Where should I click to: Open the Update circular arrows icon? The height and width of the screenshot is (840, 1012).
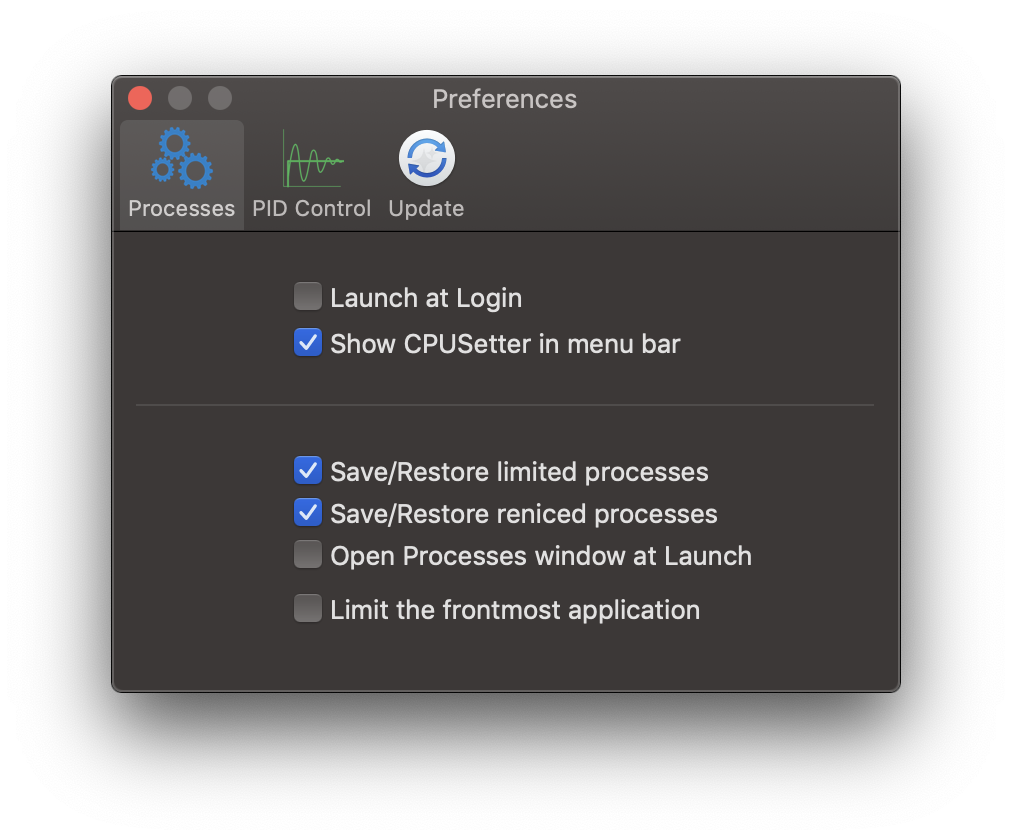[427, 158]
